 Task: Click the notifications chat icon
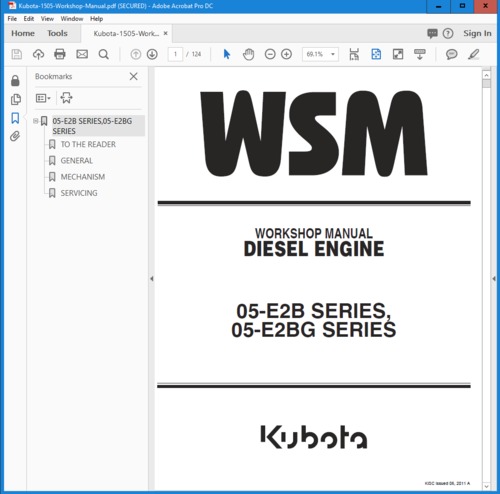tap(432, 33)
